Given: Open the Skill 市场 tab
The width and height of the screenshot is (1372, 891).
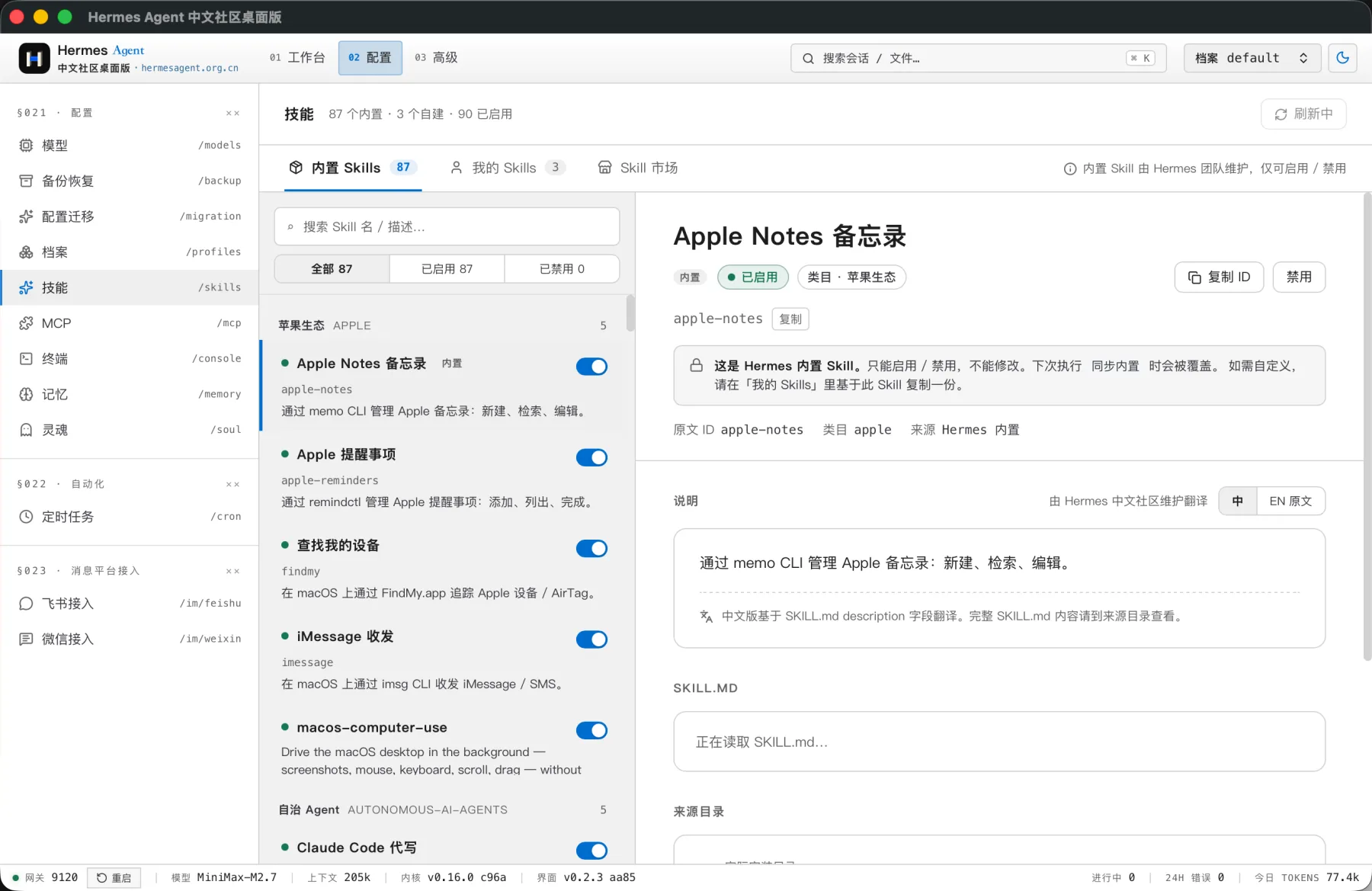Looking at the screenshot, I should point(638,168).
